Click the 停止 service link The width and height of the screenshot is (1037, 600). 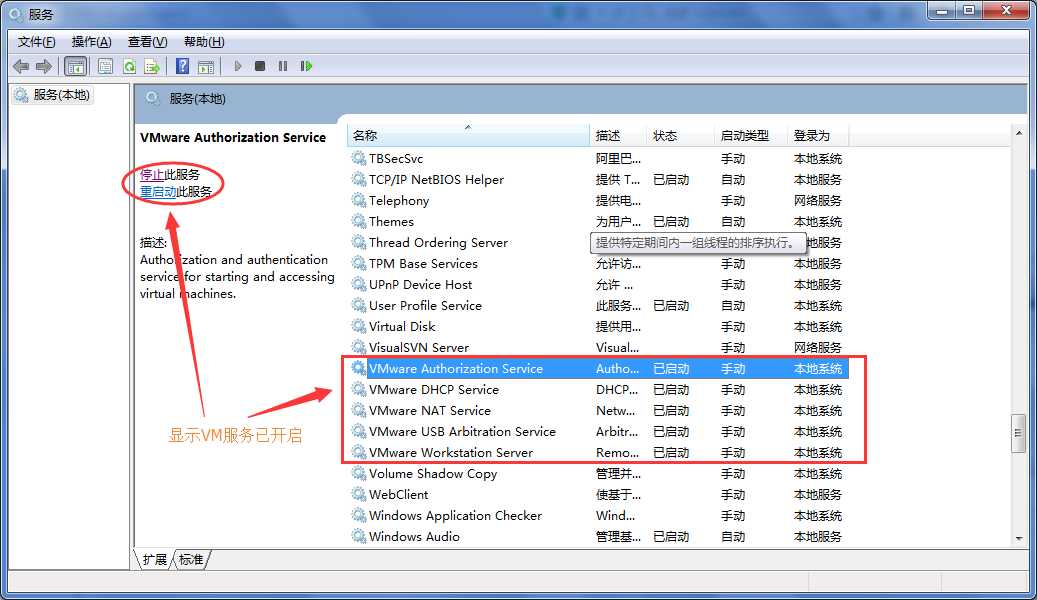click(x=151, y=175)
